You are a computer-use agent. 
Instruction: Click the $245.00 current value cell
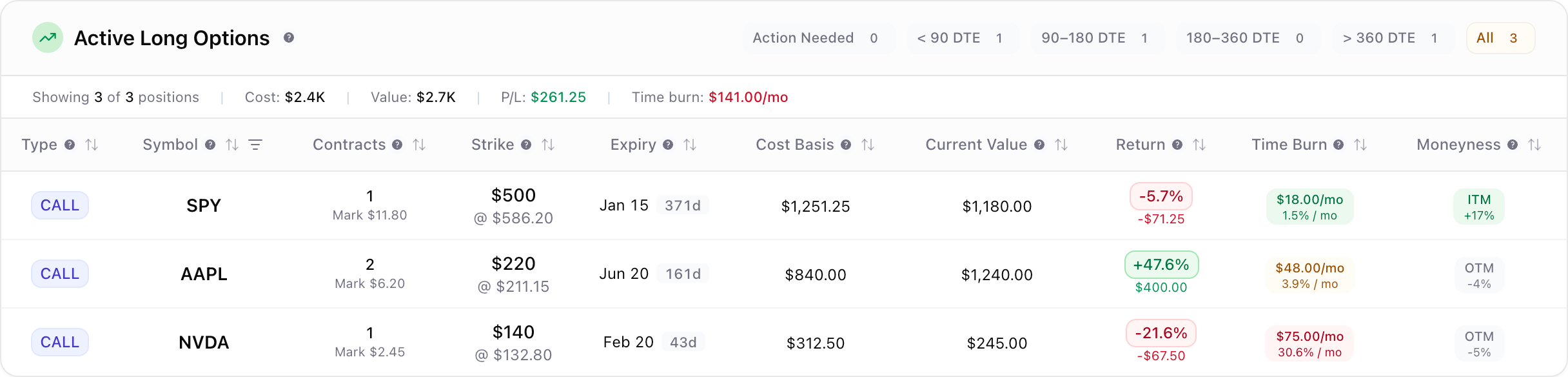coord(997,343)
